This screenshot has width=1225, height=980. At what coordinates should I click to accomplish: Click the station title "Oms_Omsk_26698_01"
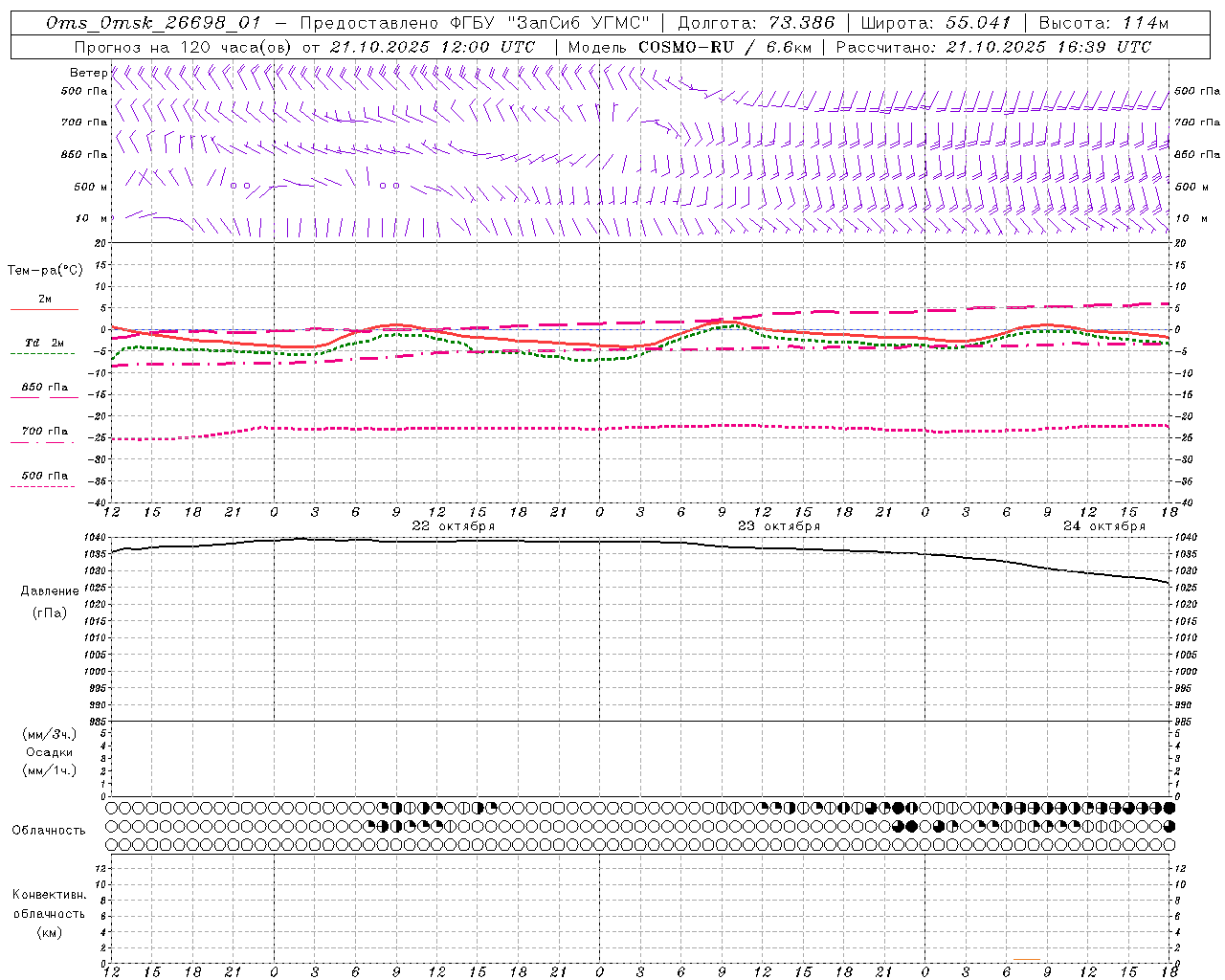[153, 23]
